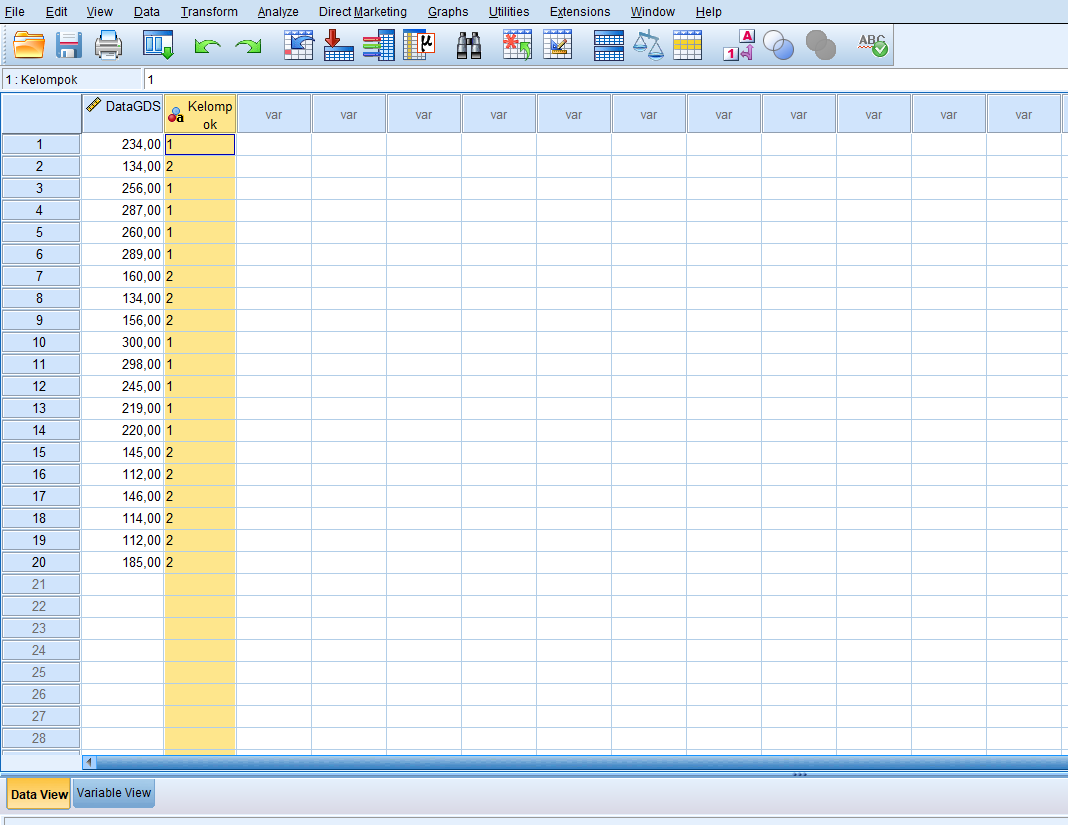Viewport: 1068px width, 825px height.
Task: Save this document floppy icon
Action: 69,46
